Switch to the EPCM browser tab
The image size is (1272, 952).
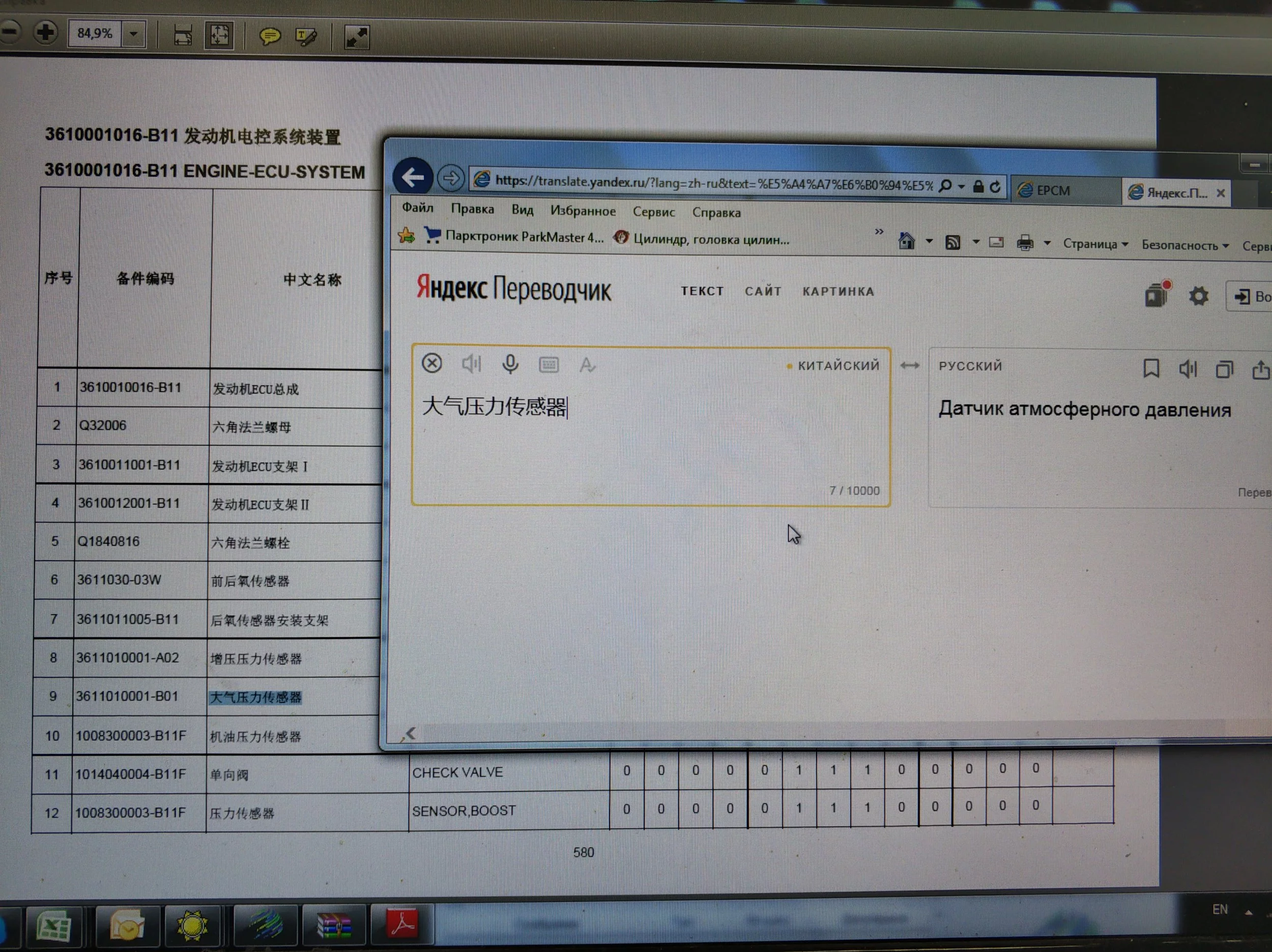click(x=1064, y=190)
